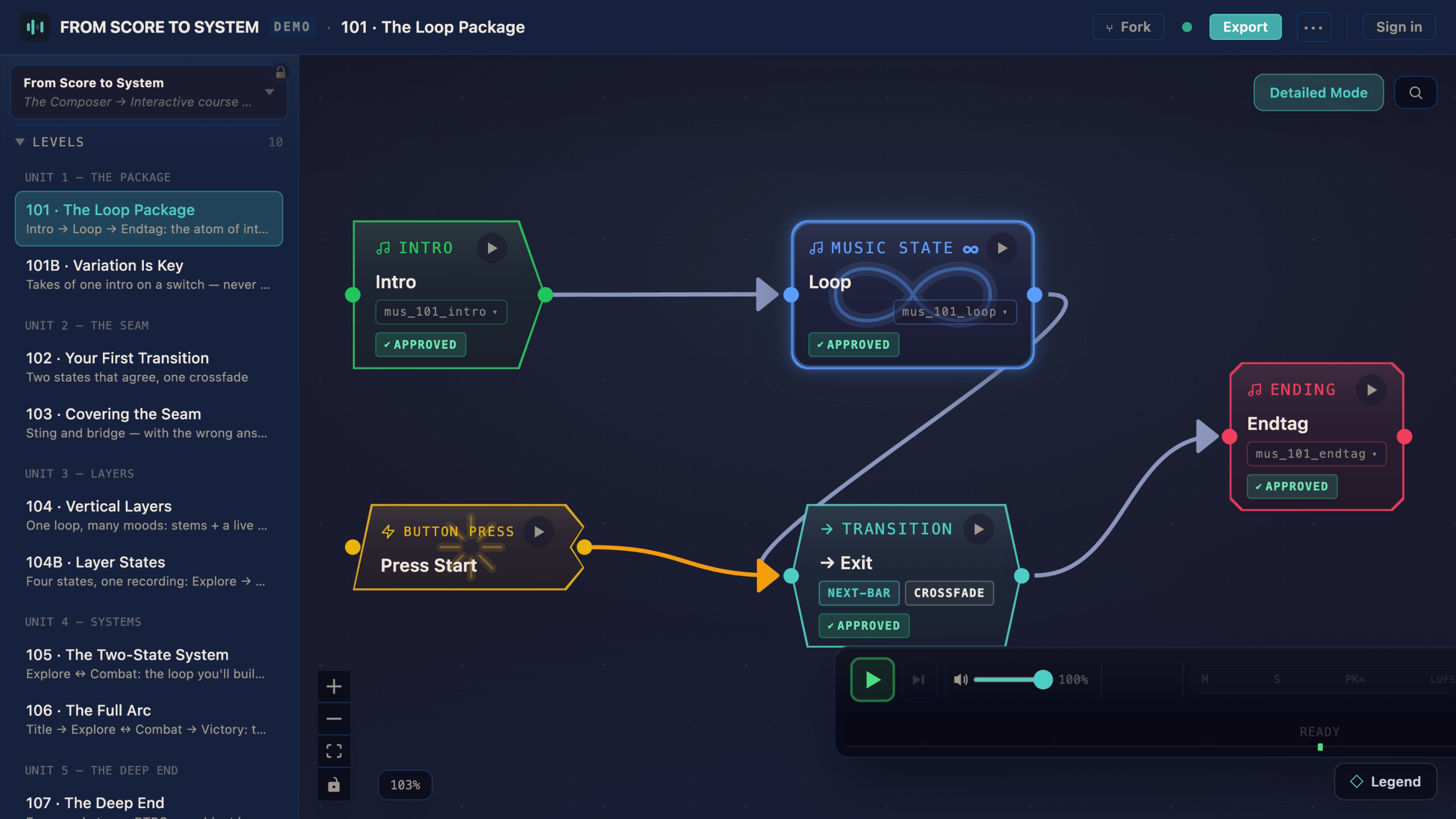This screenshot has height=819, width=1456.
Task: Open the canvas search
Action: pos(1416,93)
